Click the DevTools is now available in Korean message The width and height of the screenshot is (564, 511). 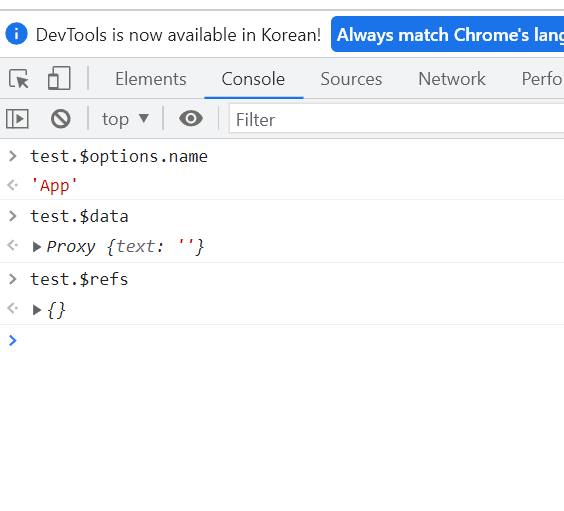click(x=178, y=35)
